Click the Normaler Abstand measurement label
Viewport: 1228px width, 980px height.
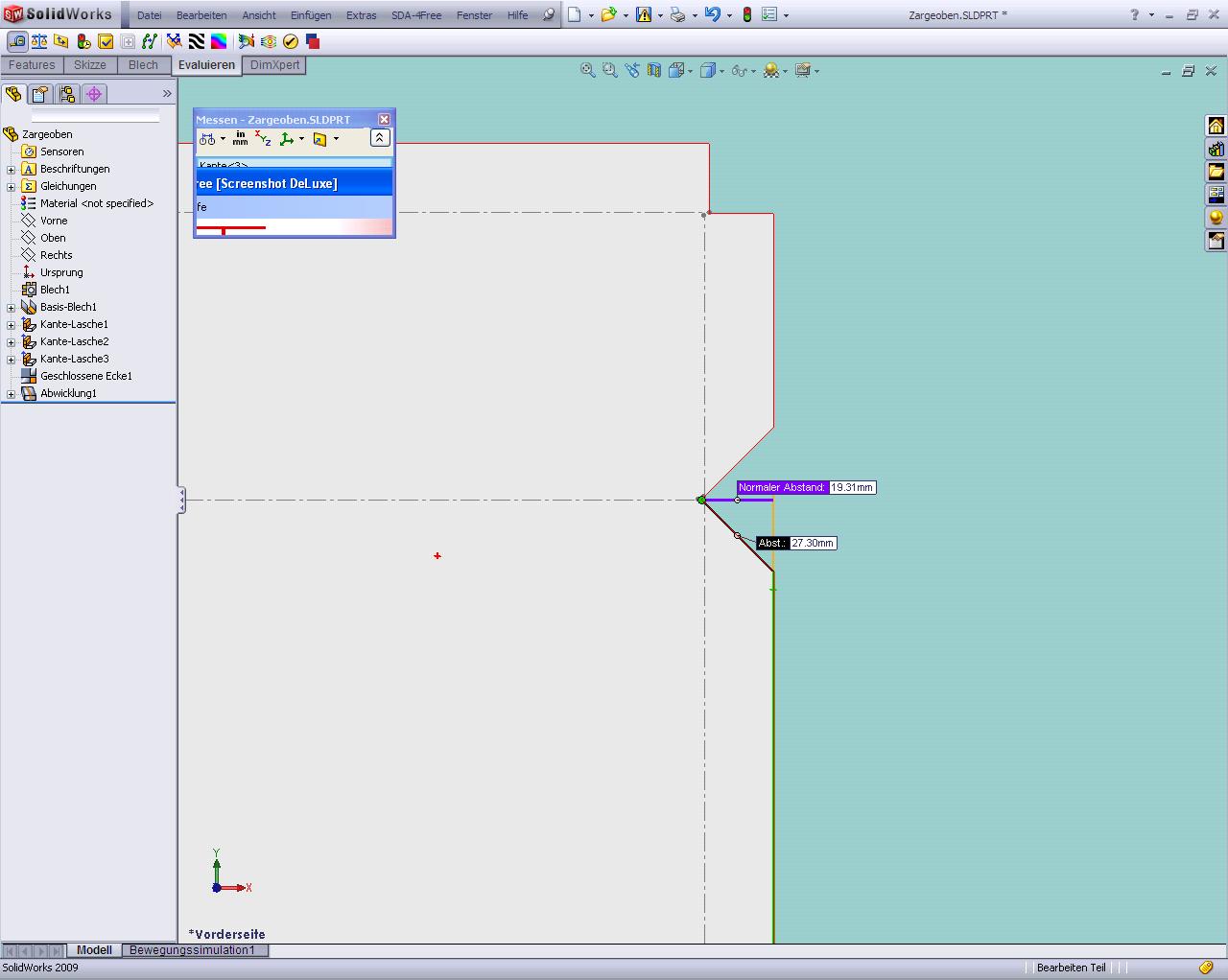pyautogui.click(x=782, y=487)
